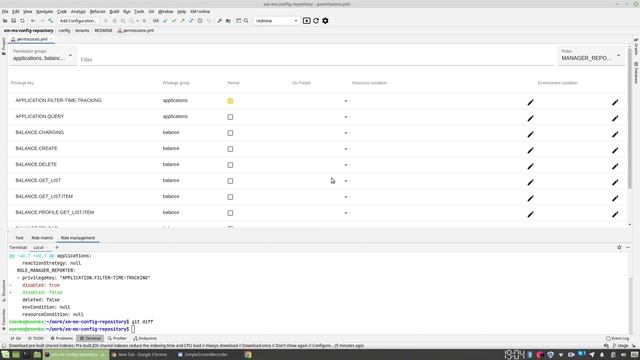Click the Build hammer icon
Image resolution: width=640 pixels, height=360 pixels.
(51, 20)
